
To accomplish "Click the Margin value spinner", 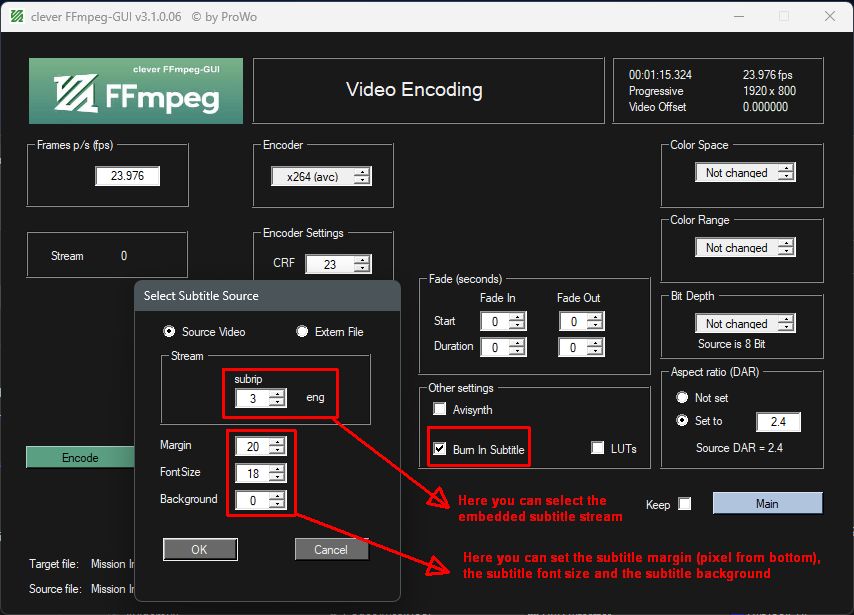I will pyautogui.click(x=261, y=446).
